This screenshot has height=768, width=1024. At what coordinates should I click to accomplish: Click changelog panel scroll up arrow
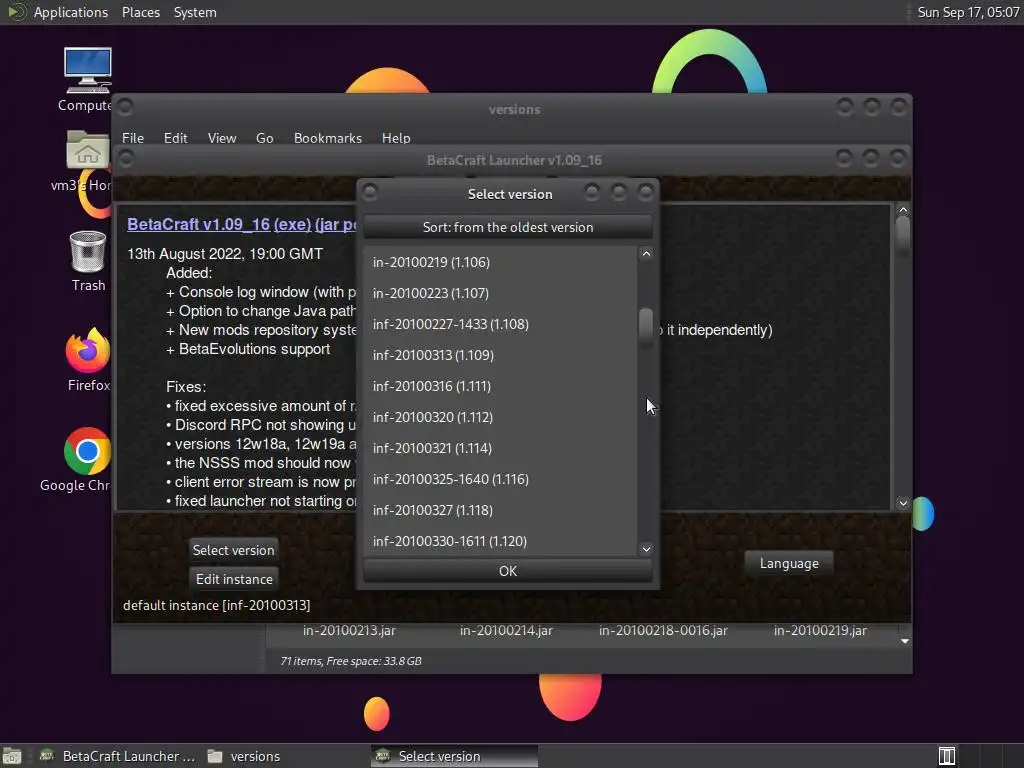click(903, 210)
